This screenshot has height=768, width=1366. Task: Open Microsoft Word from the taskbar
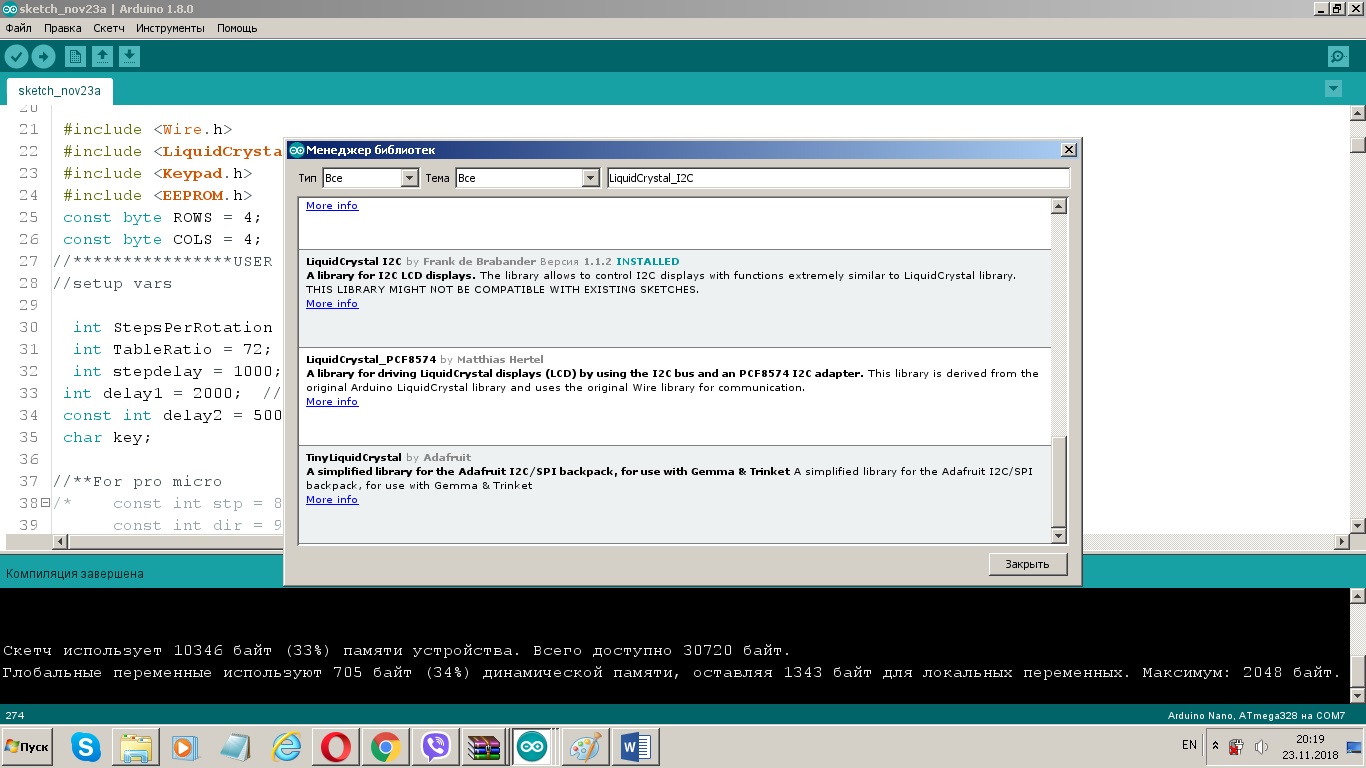(x=636, y=747)
